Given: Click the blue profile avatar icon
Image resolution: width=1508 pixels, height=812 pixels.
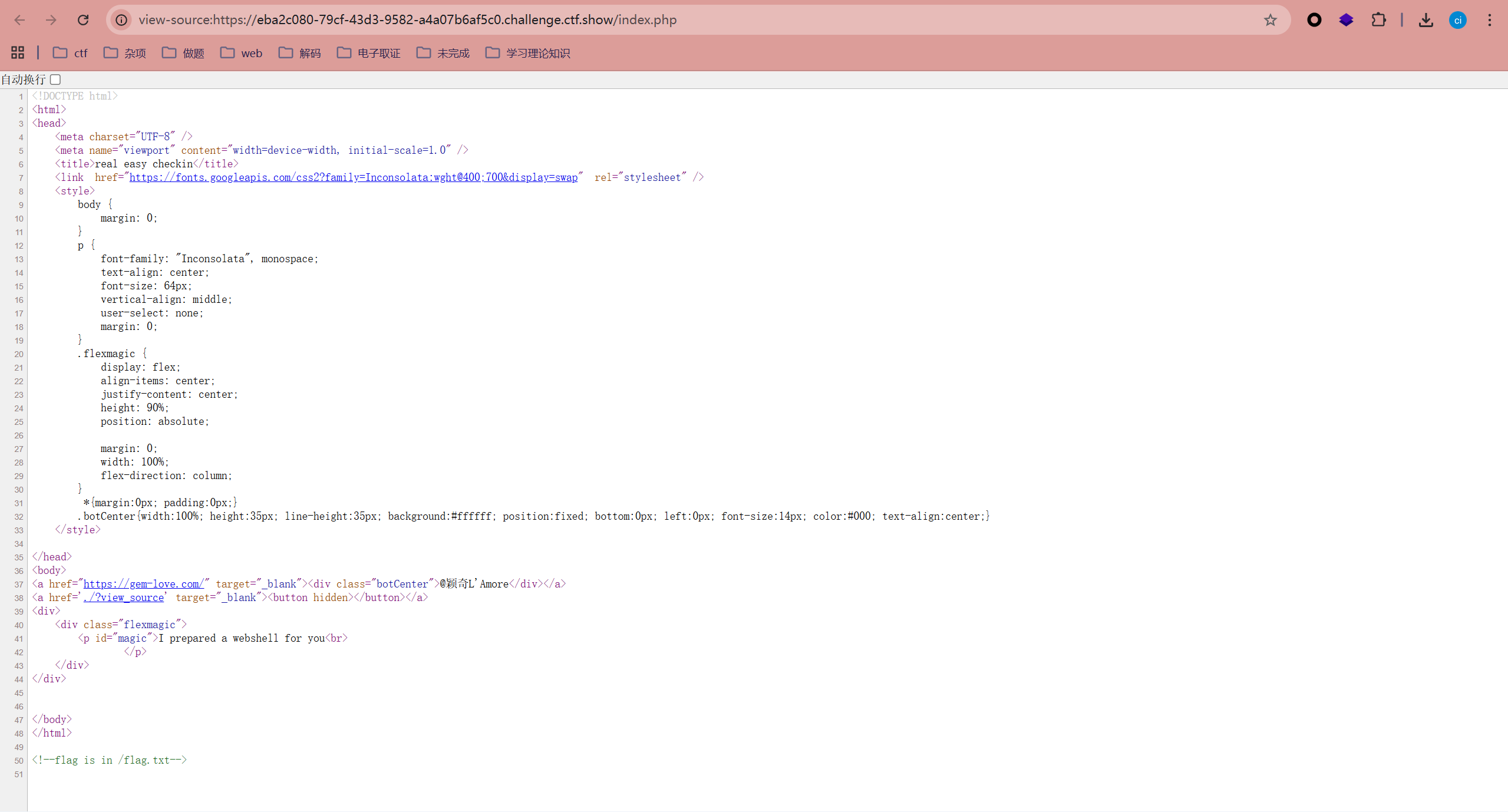Looking at the screenshot, I should coord(1457,20).
